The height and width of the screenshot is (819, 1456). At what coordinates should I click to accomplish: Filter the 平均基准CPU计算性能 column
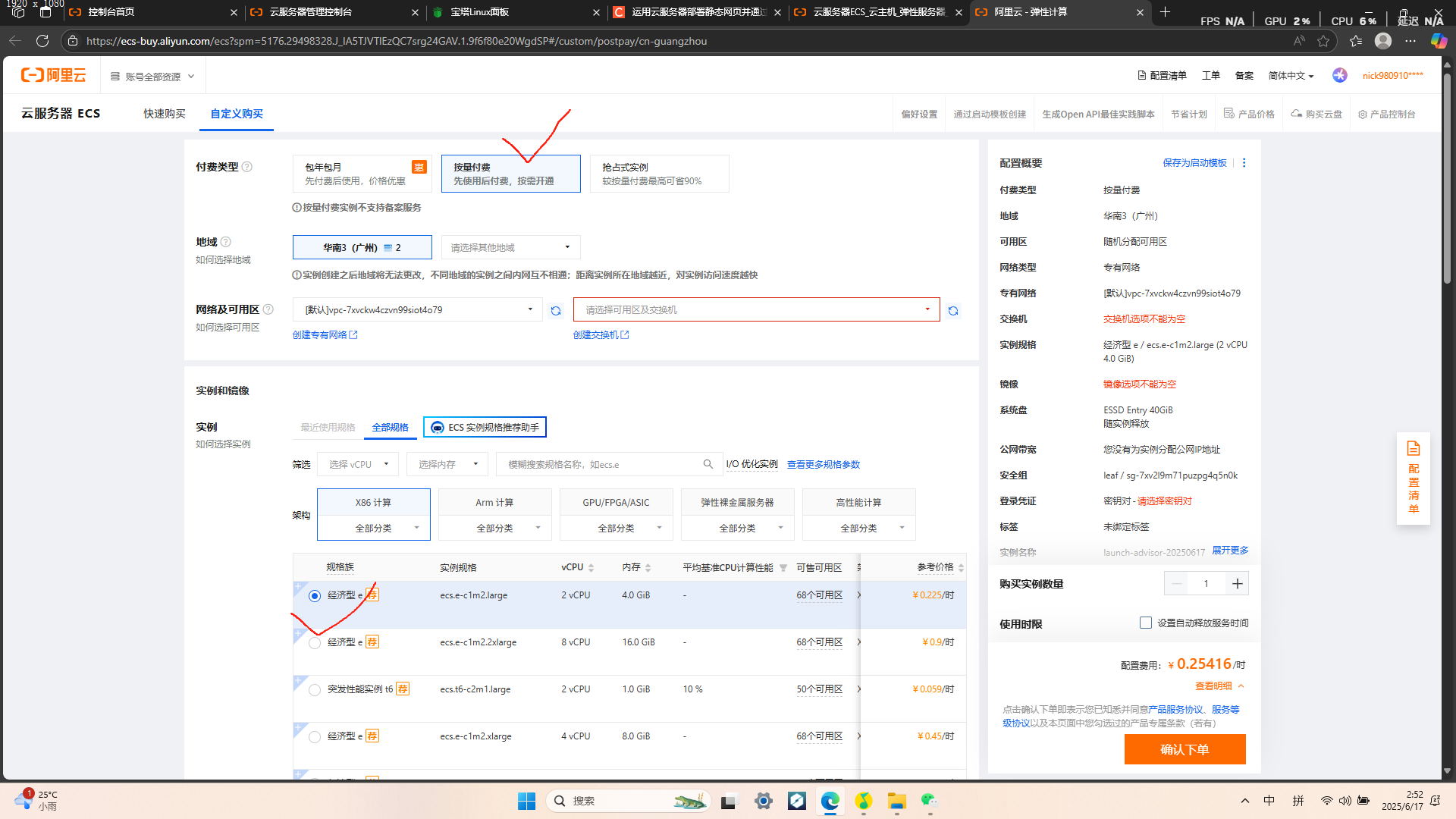[783, 568]
